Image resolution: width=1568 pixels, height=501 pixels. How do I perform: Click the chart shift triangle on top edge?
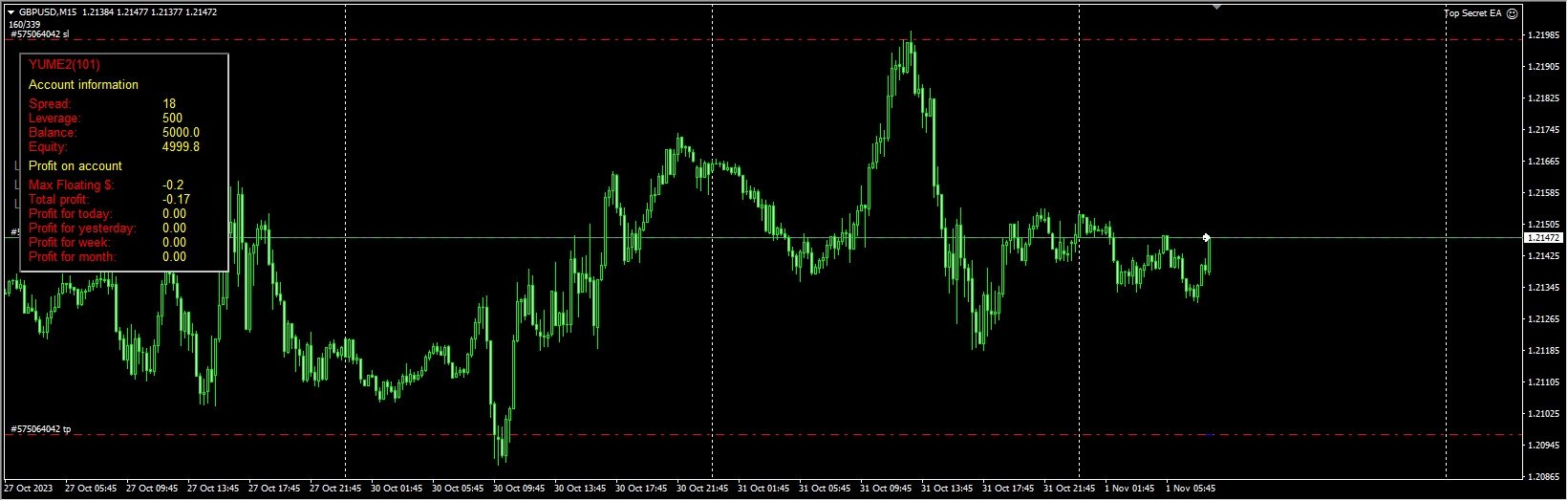coord(1216,7)
